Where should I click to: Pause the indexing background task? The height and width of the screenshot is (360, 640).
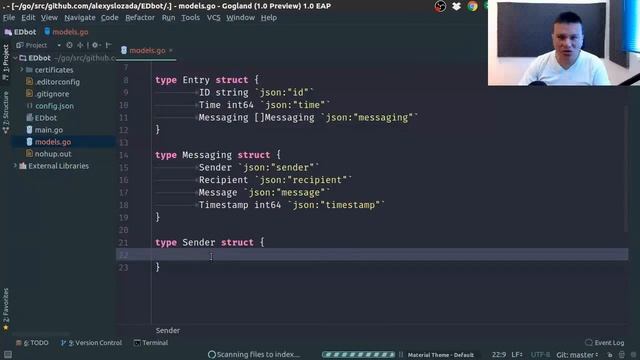coord(401,355)
